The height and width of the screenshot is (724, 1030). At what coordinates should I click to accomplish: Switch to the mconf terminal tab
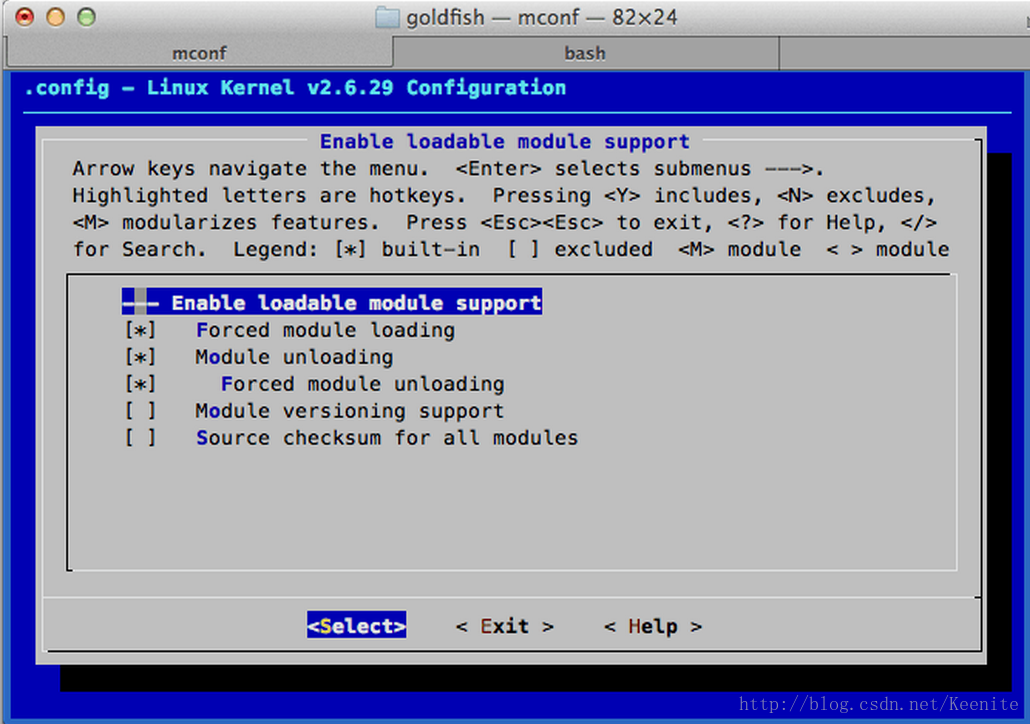tap(199, 53)
